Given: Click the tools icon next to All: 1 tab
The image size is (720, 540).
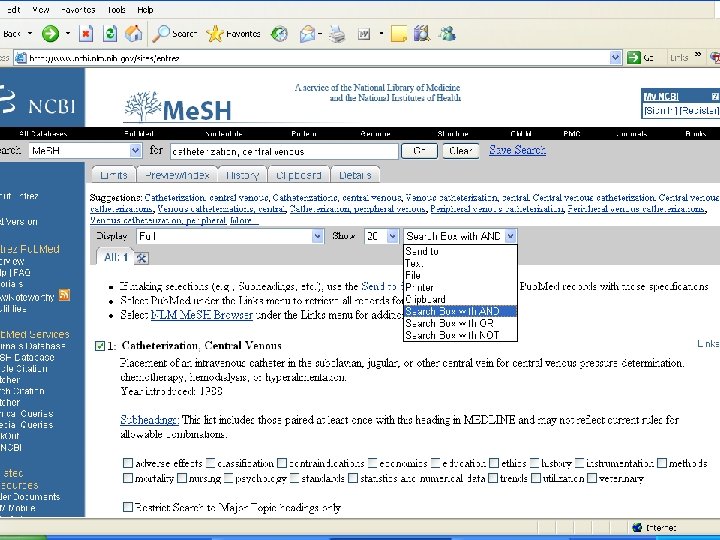Looking at the screenshot, I should (141, 258).
